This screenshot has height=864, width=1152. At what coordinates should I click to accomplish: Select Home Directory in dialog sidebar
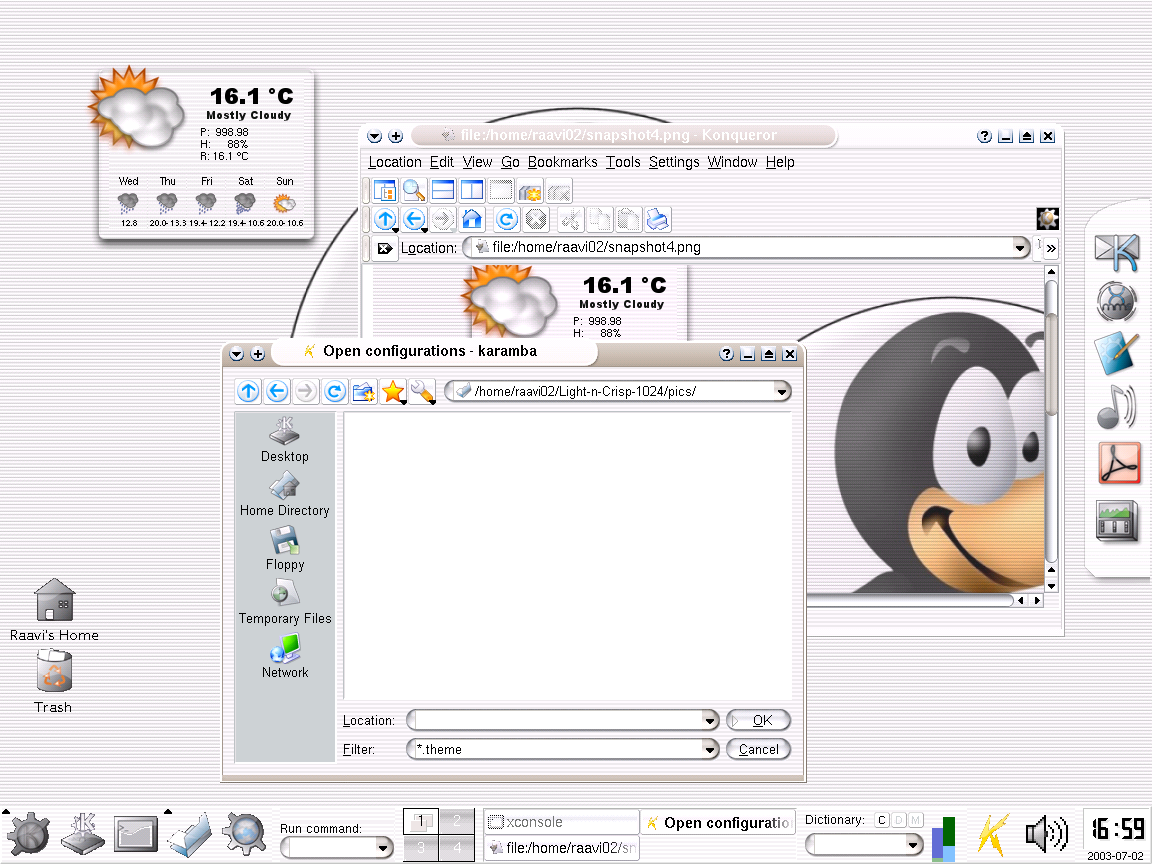284,494
